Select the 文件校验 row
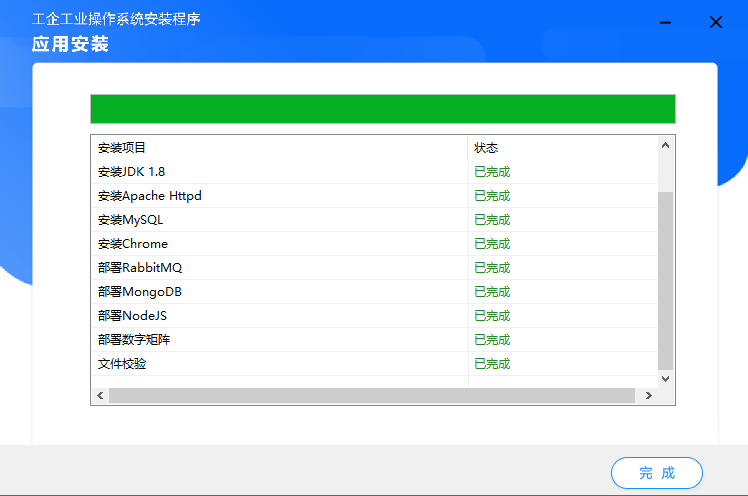The width and height of the screenshot is (748, 496). 374,364
